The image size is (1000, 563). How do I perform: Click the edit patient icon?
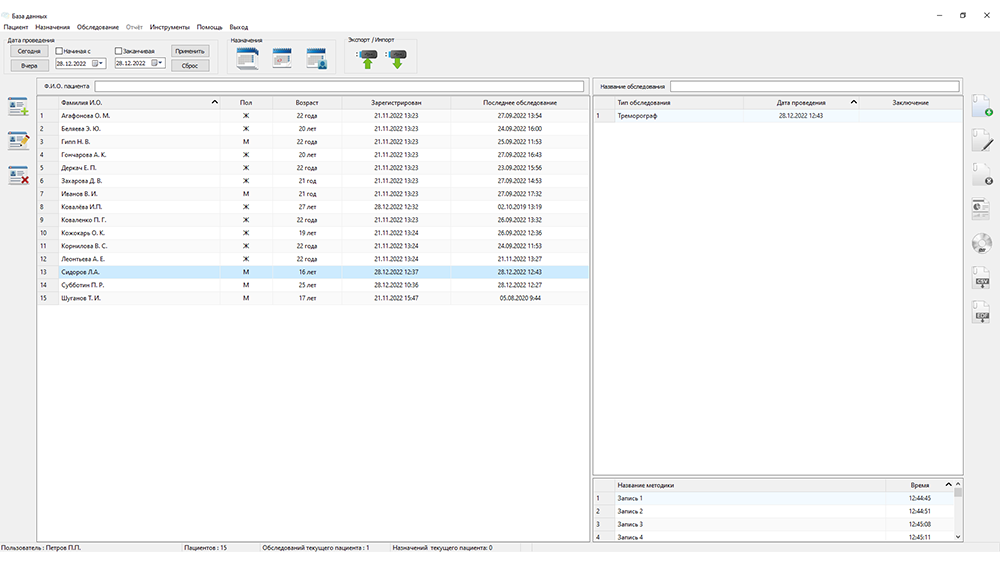[18, 141]
